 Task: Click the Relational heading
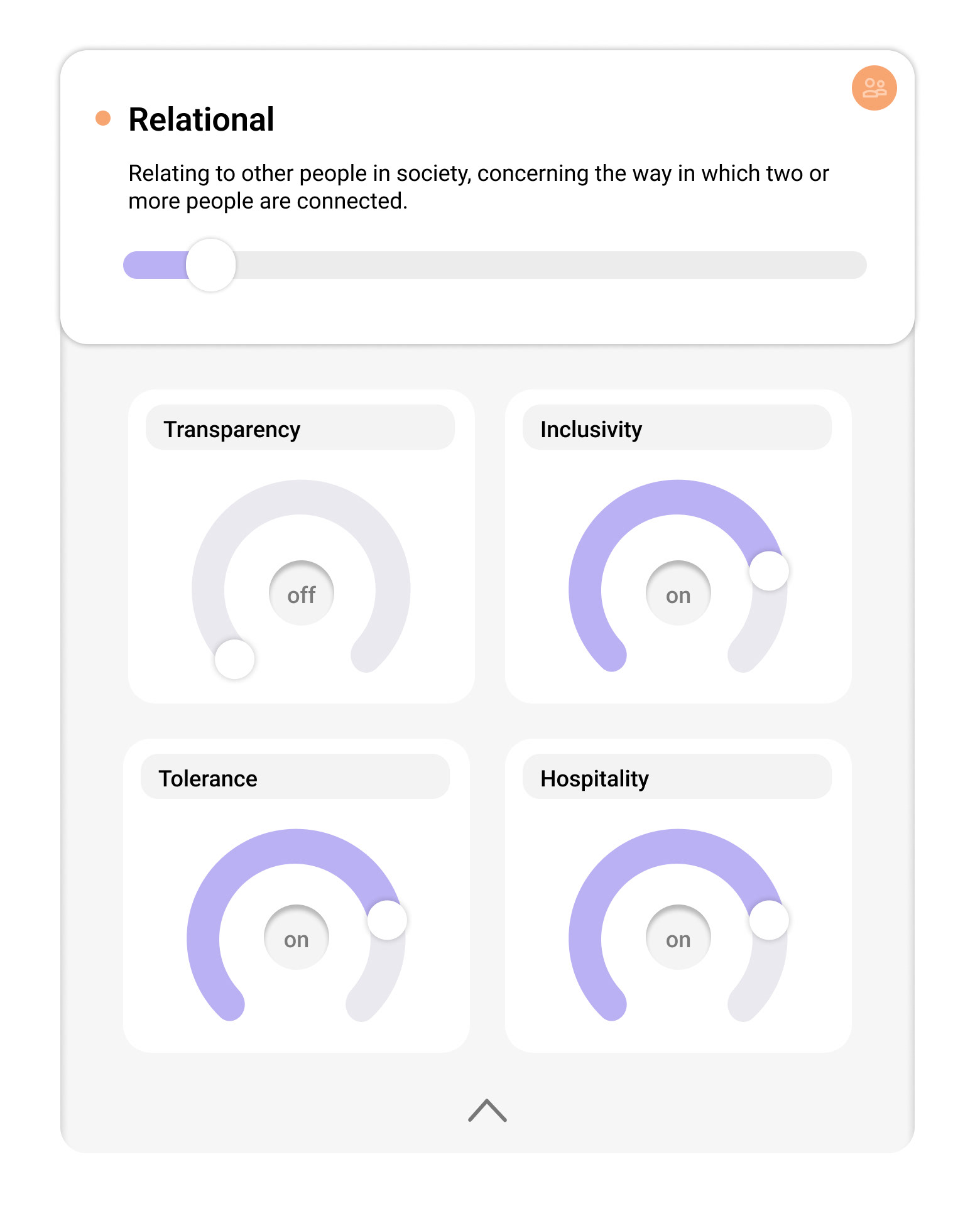click(x=201, y=119)
